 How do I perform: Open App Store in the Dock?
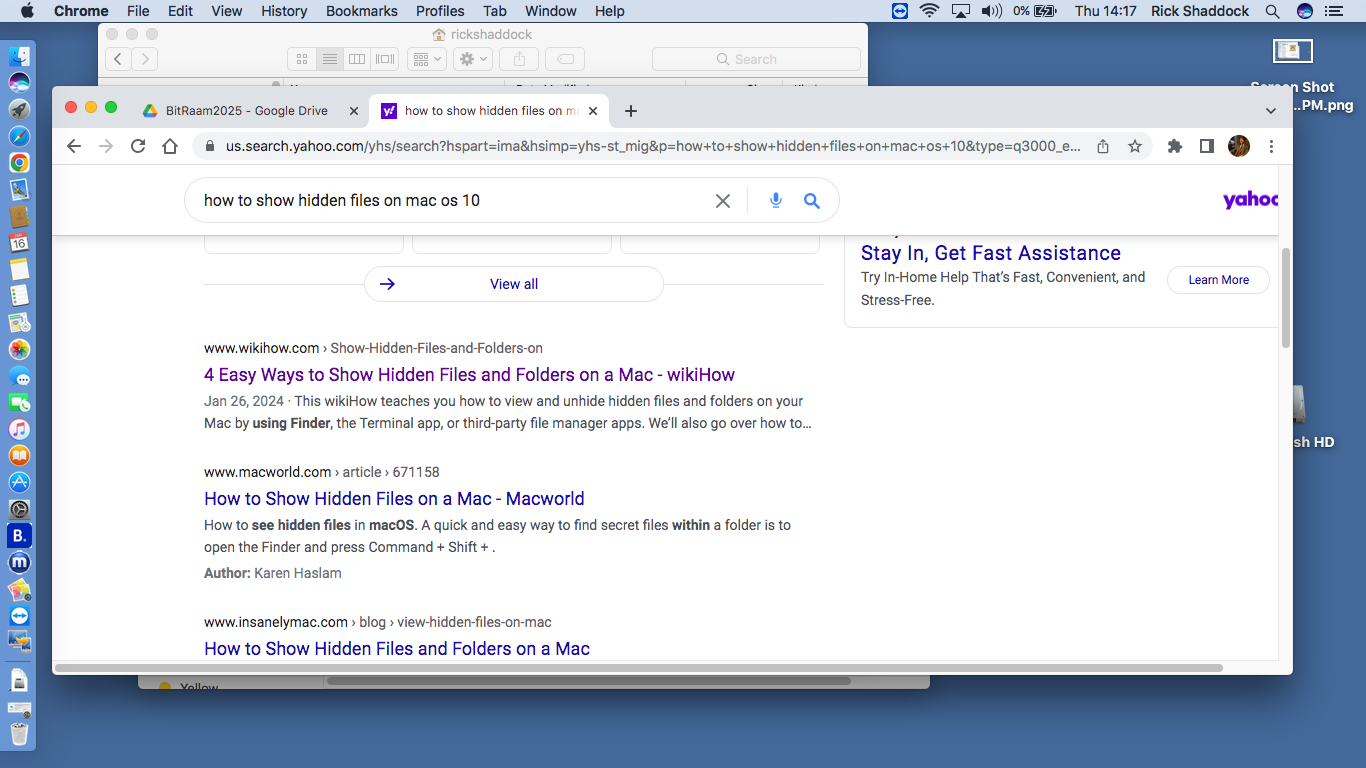pos(19,482)
